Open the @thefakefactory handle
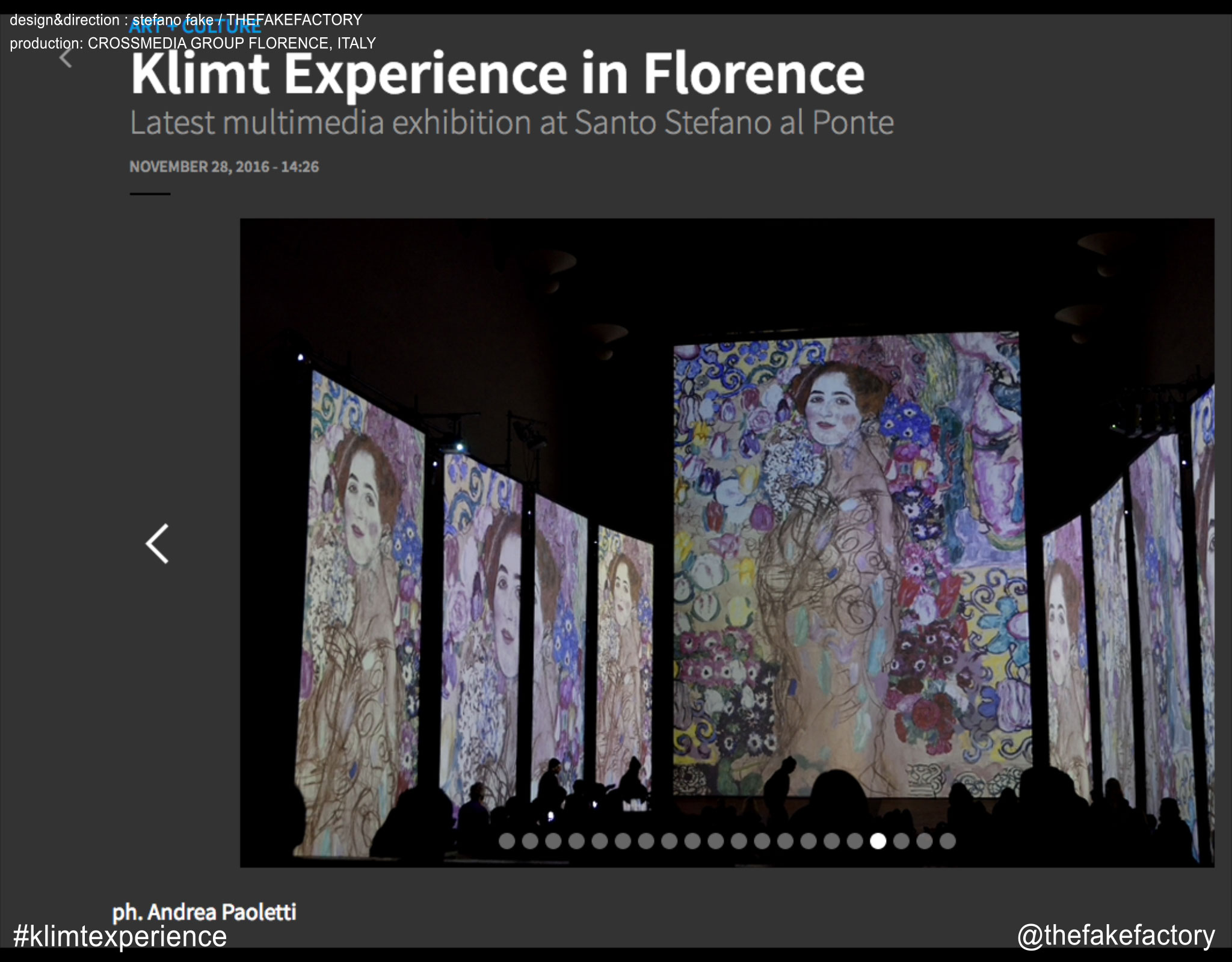The height and width of the screenshot is (962, 1232). [x=1116, y=936]
